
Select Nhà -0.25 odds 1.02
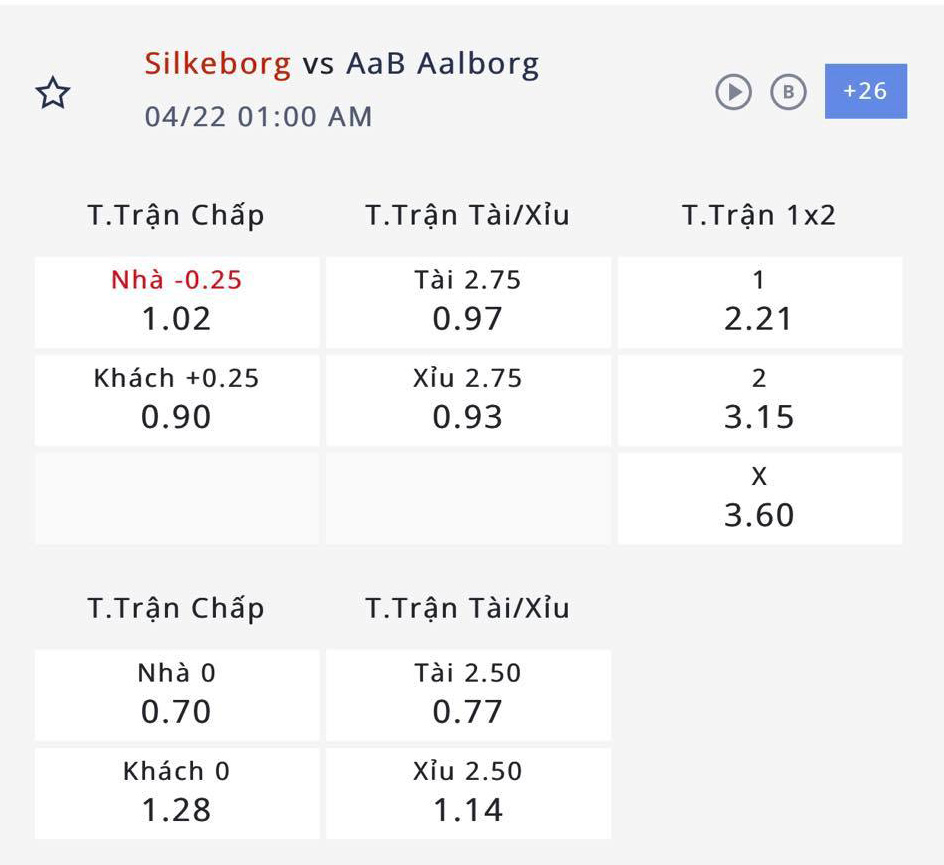pos(177,302)
